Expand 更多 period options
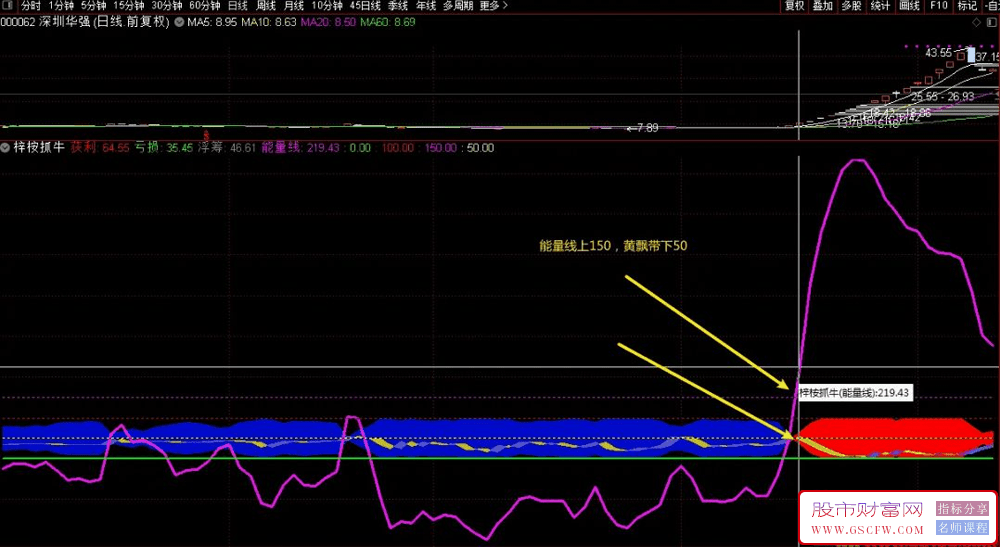This screenshot has width=1000, height=547. (x=494, y=6)
